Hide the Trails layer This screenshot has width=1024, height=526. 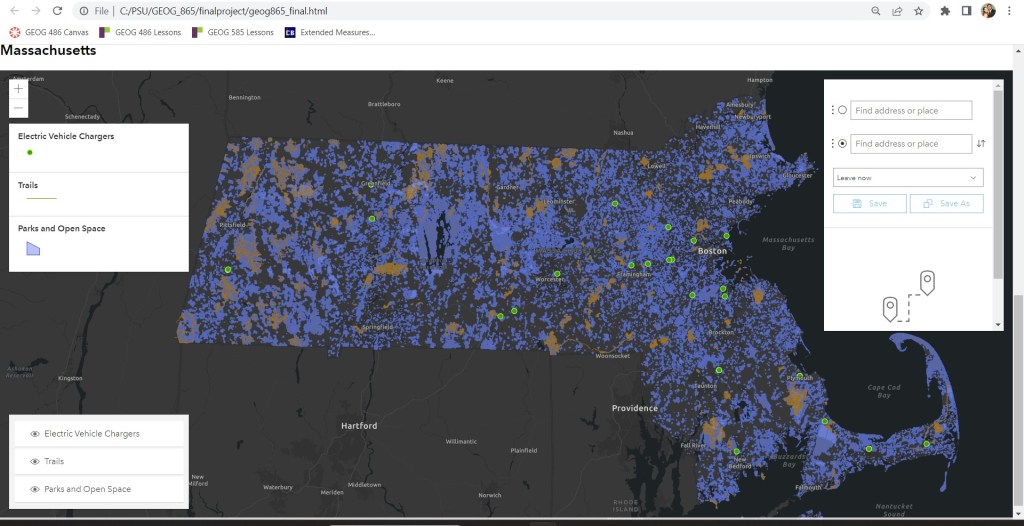(35, 462)
